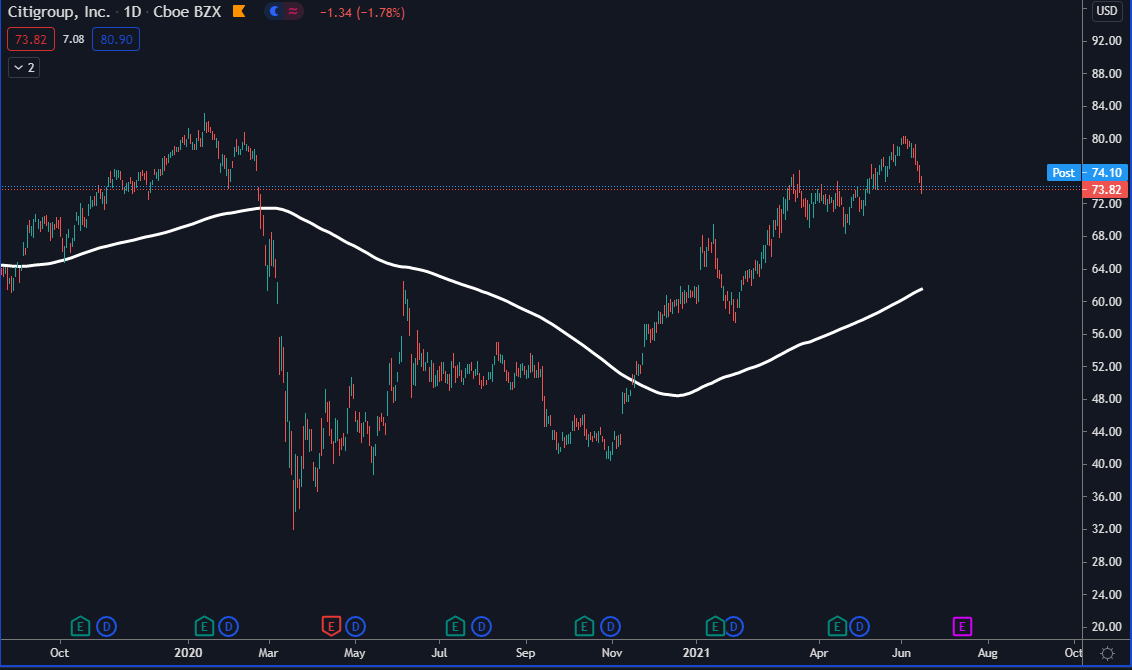Viewport: 1132px width, 670px height.
Task: Select the November 2020 dividend marker
Action: (x=611, y=627)
